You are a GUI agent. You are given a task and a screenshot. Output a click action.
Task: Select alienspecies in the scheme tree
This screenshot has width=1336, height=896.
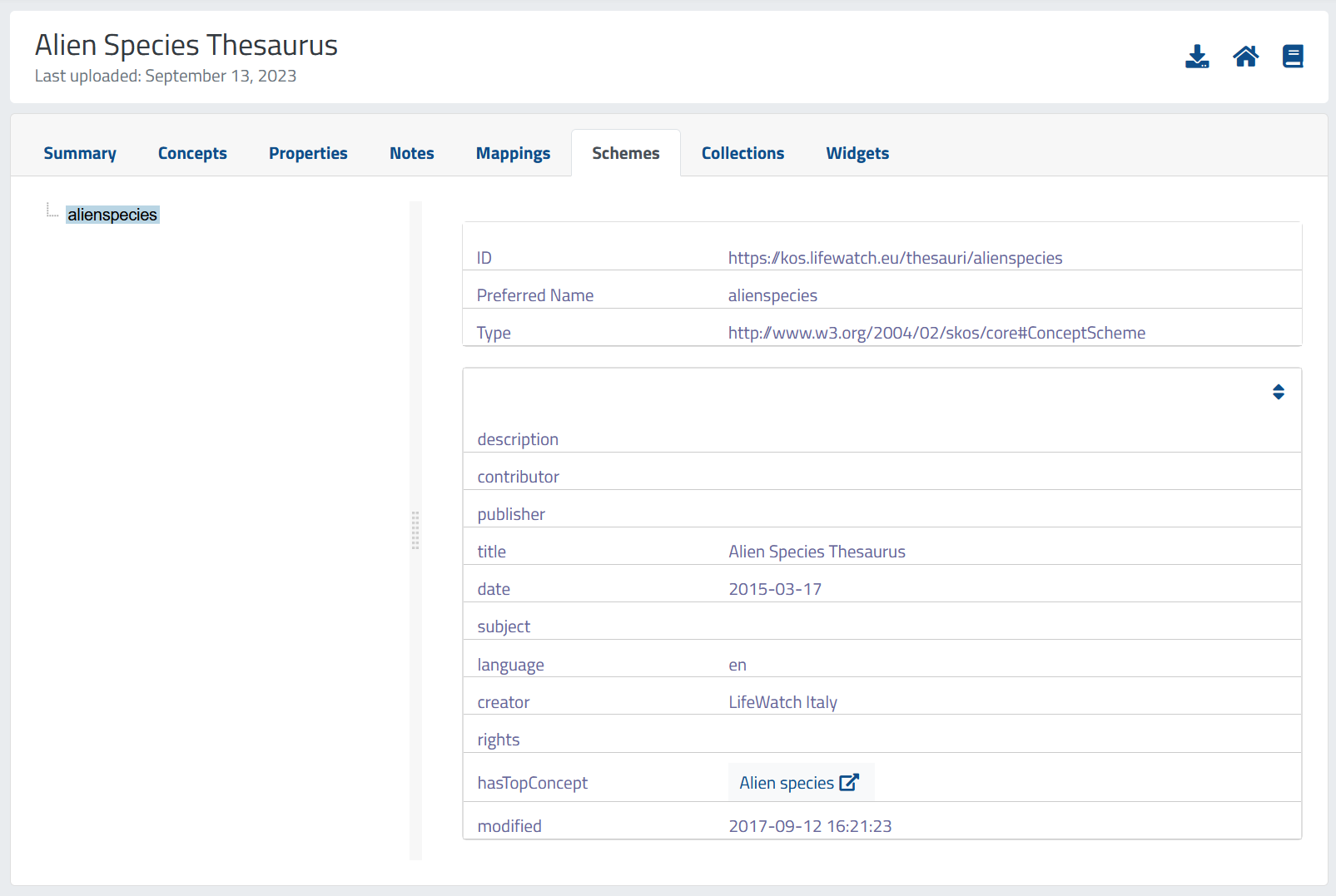click(x=112, y=214)
